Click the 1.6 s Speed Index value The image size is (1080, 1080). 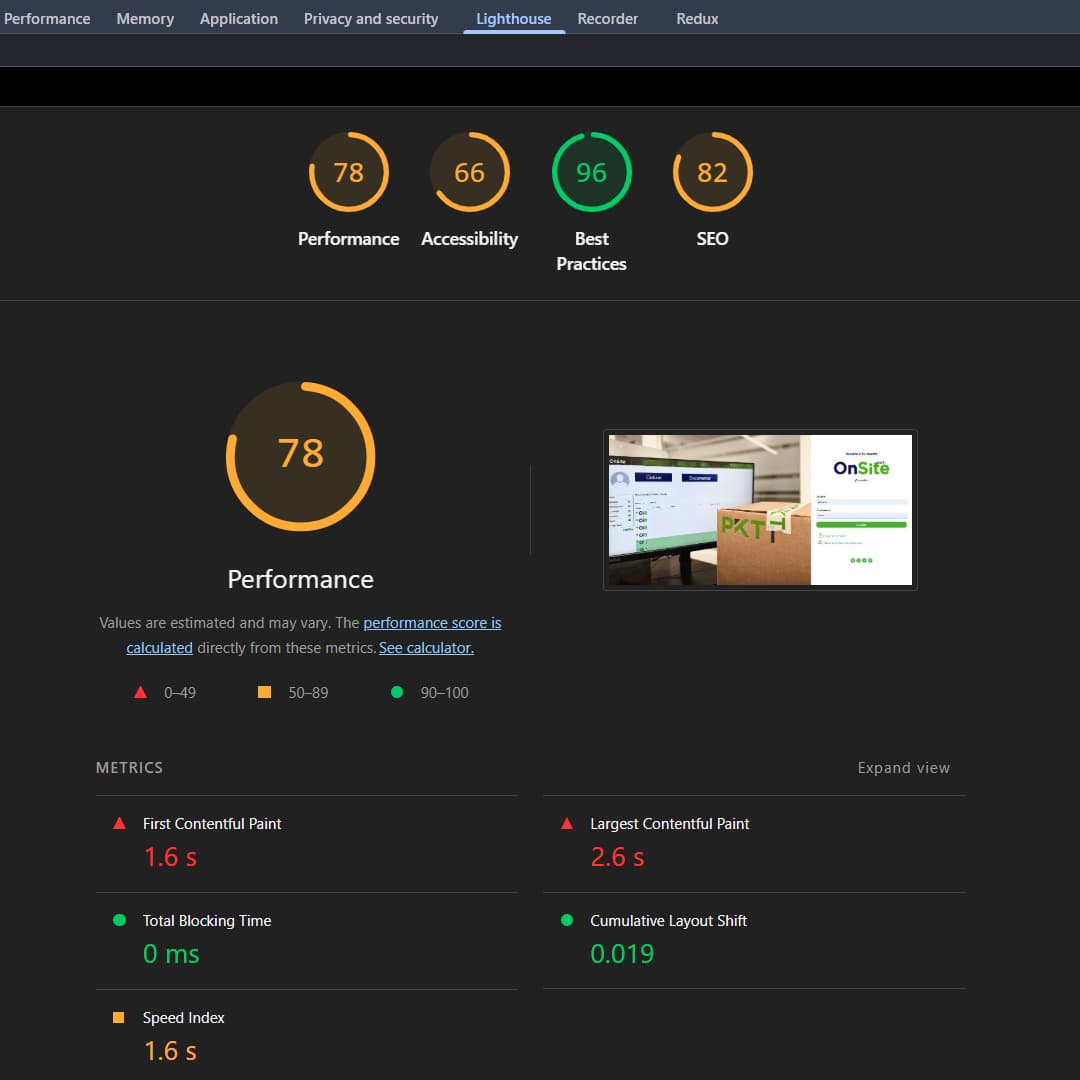170,1051
